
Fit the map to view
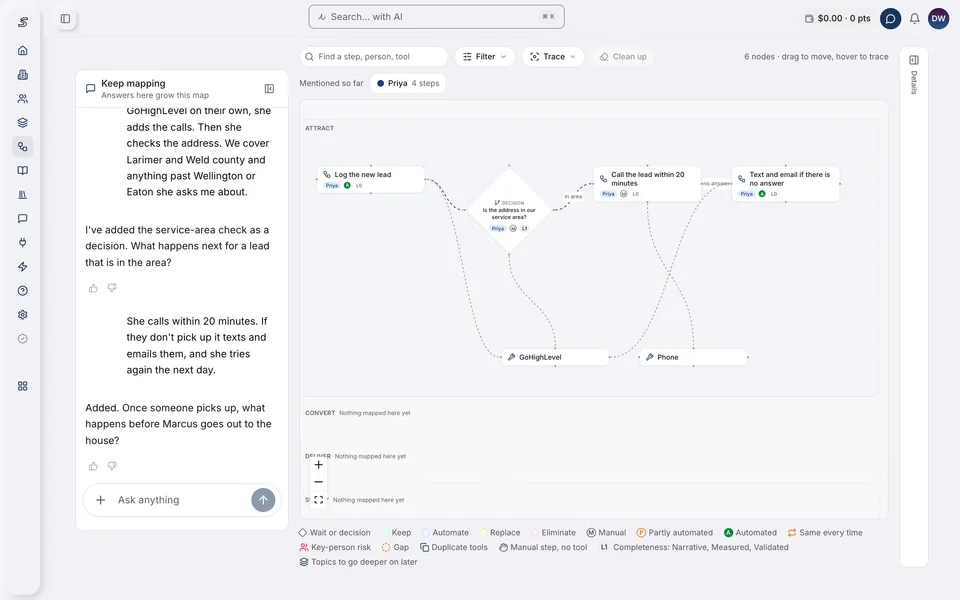tap(318, 500)
